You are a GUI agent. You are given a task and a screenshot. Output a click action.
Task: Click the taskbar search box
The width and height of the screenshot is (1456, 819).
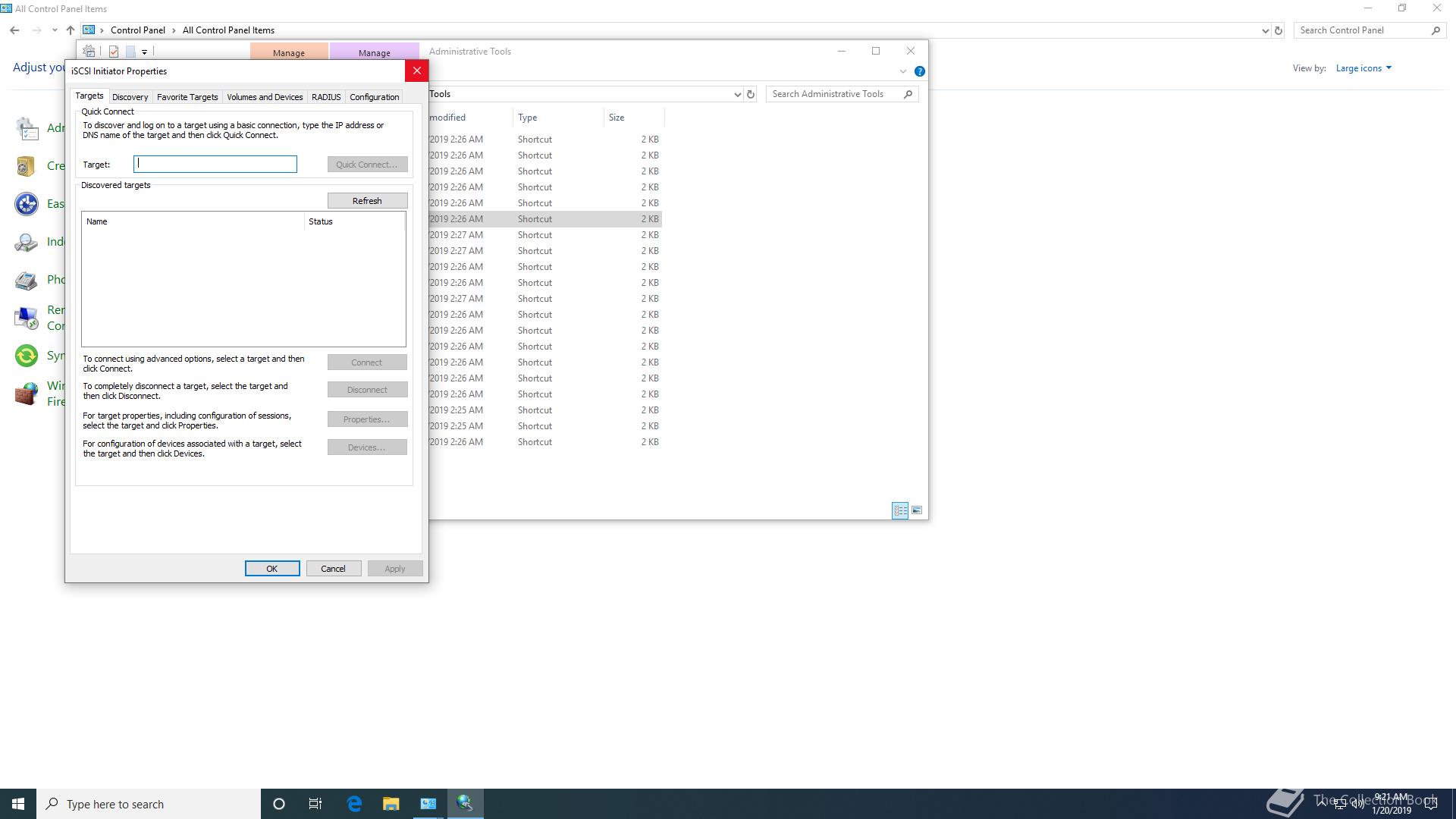point(149,804)
